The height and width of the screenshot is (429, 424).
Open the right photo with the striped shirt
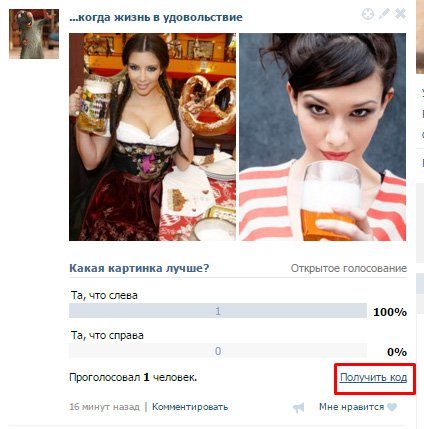click(323, 137)
